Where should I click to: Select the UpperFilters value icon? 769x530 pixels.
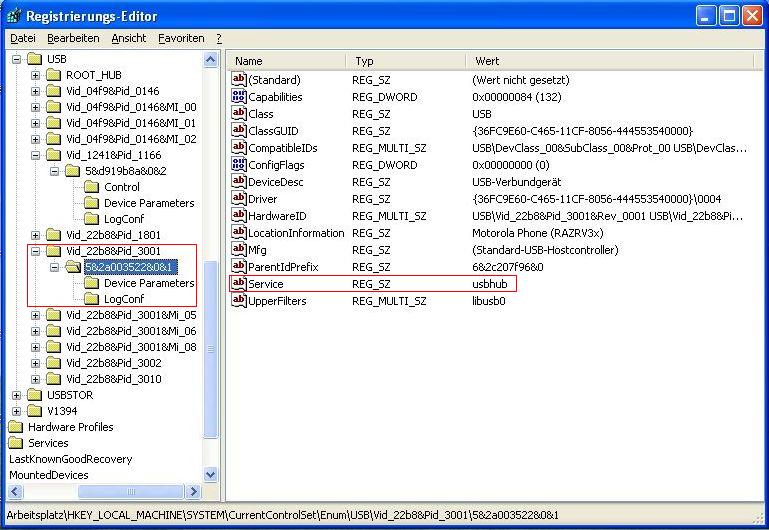click(x=239, y=301)
